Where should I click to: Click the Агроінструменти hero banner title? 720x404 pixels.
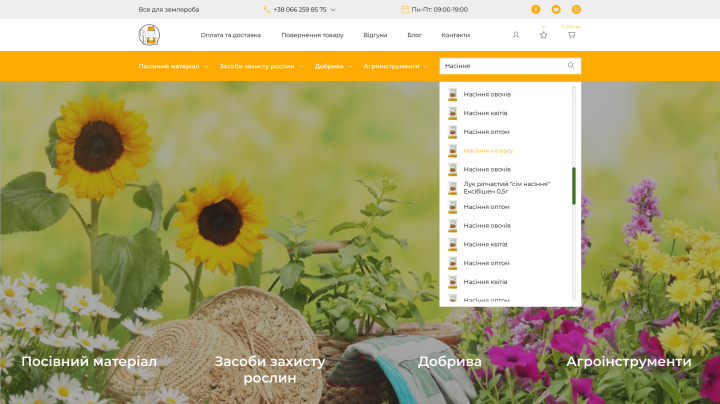click(x=629, y=361)
